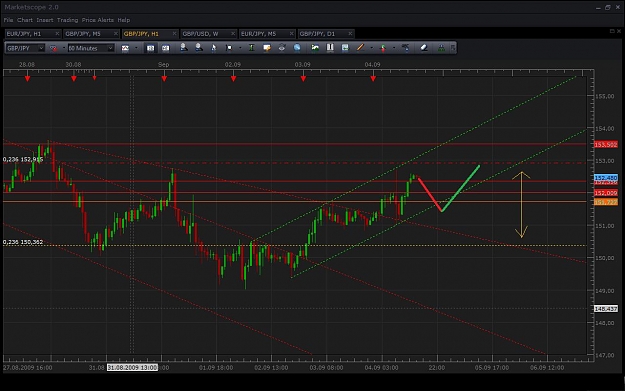Click the hammer tools icon
The height and width of the screenshot is (391, 625).
coord(405,48)
